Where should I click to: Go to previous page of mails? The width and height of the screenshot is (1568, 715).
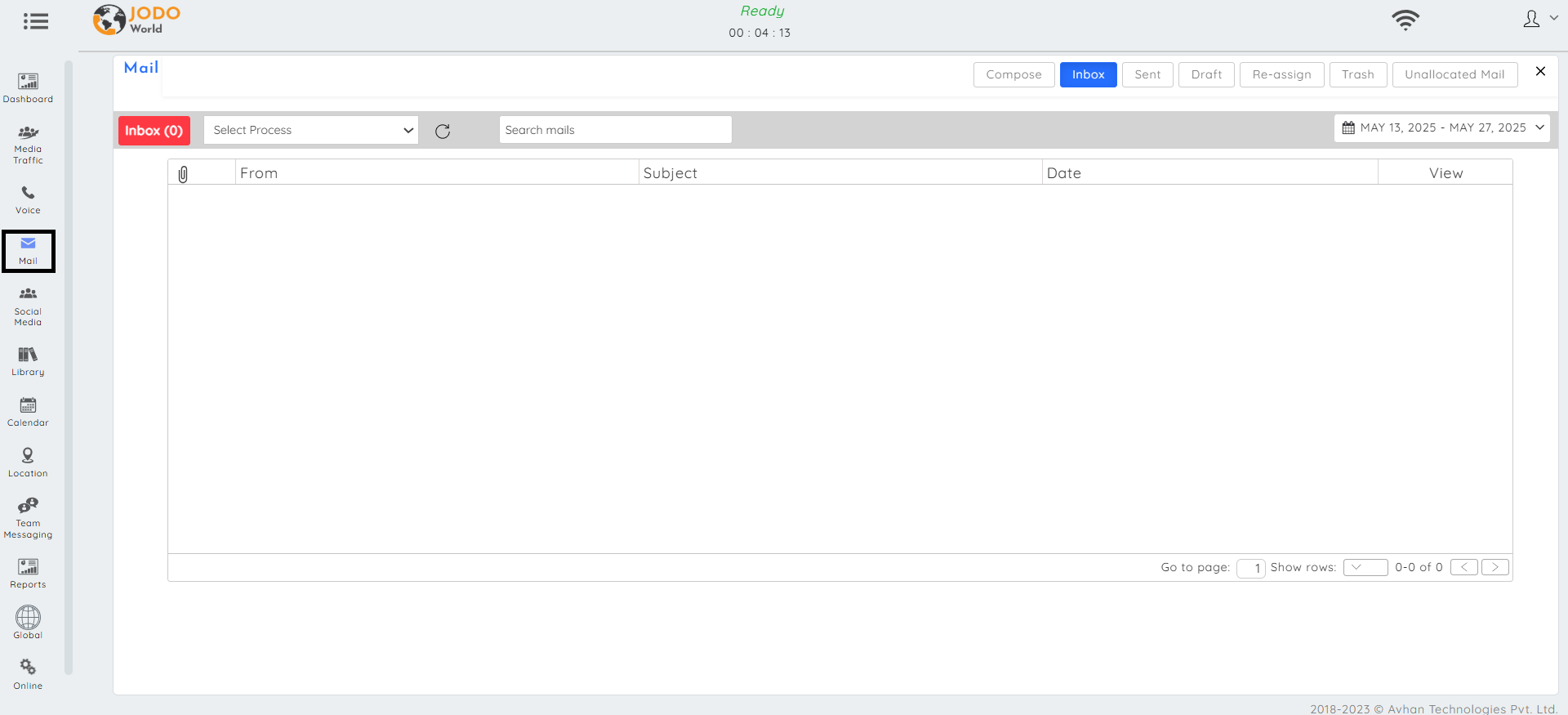pyautogui.click(x=1464, y=567)
